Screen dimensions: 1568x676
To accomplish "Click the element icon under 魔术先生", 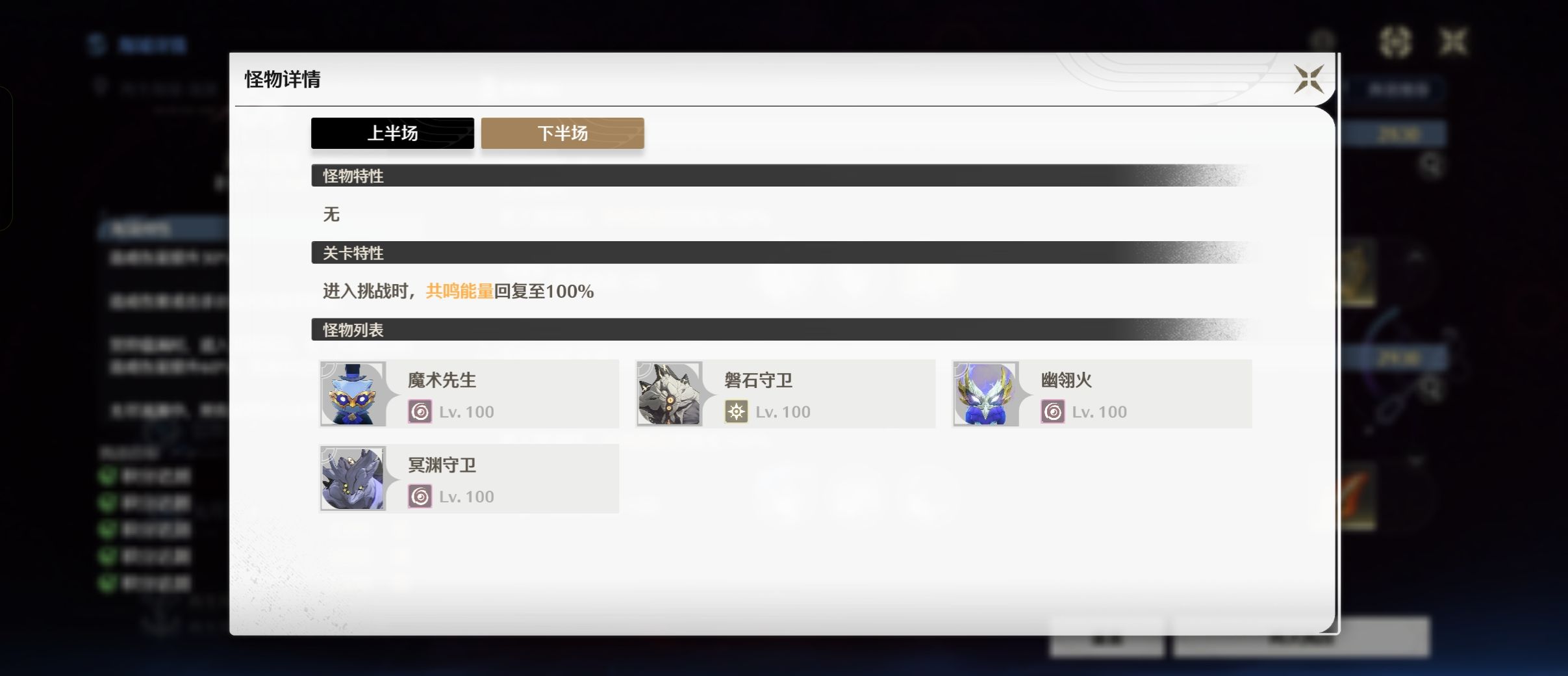I will [x=420, y=411].
